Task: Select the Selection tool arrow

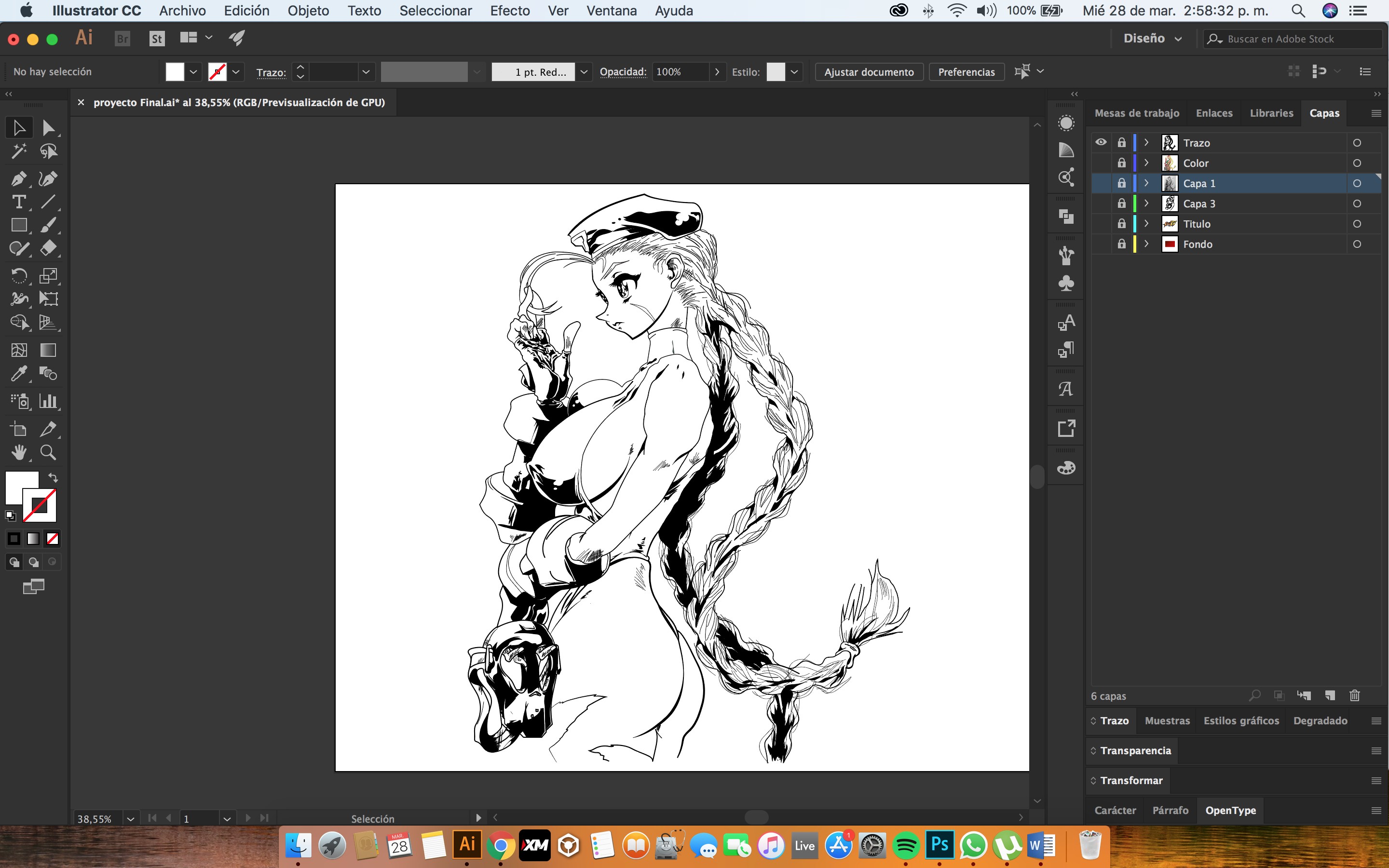Action: (18, 127)
